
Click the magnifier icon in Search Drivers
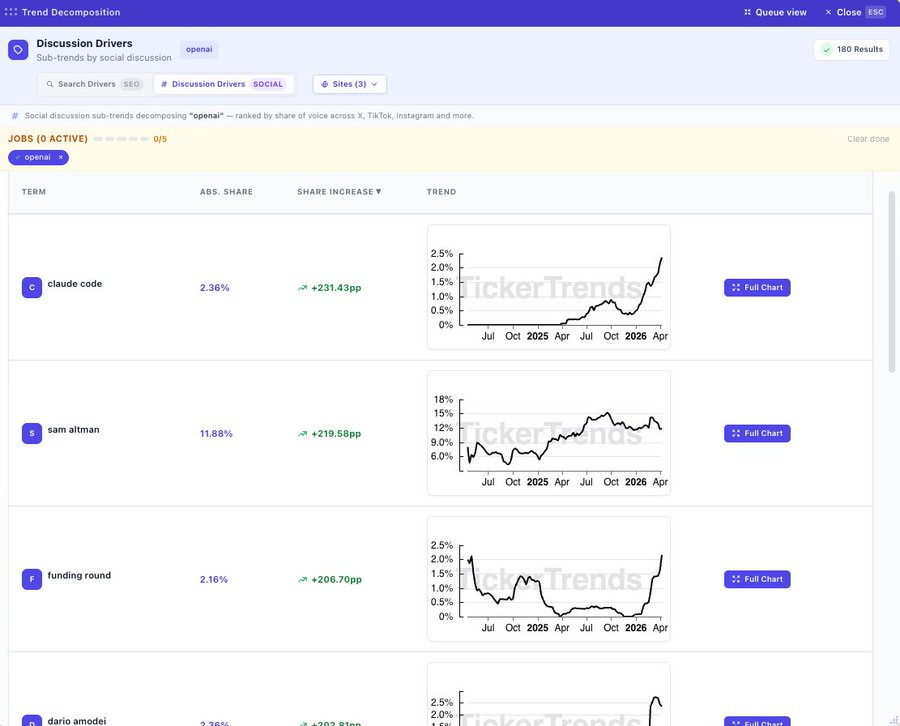(x=50, y=84)
